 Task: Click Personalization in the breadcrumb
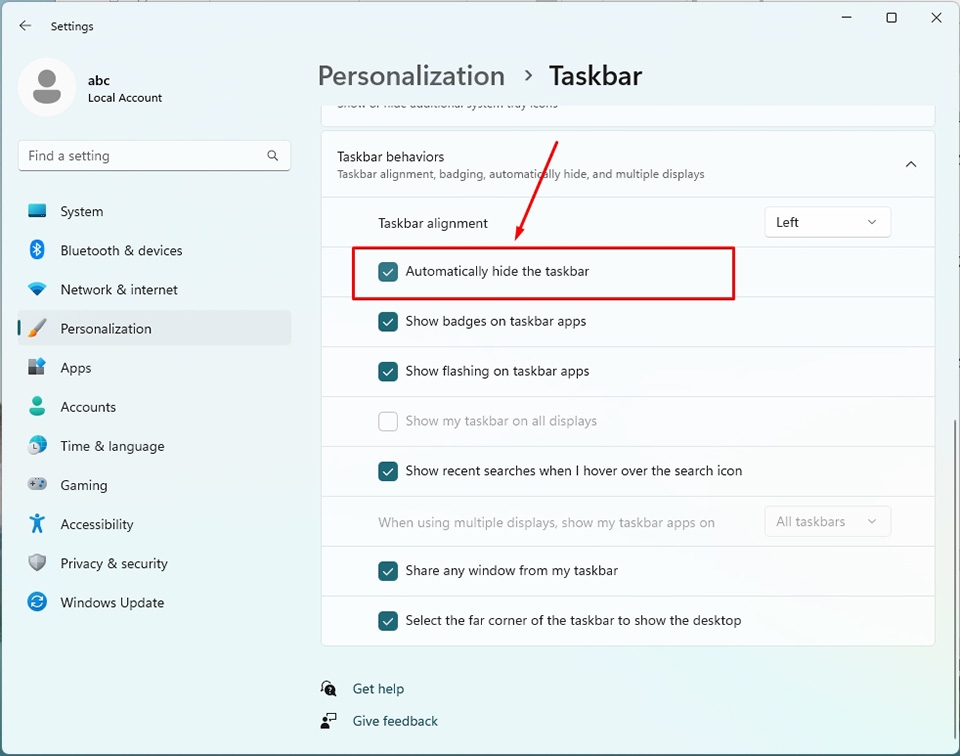click(411, 75)
